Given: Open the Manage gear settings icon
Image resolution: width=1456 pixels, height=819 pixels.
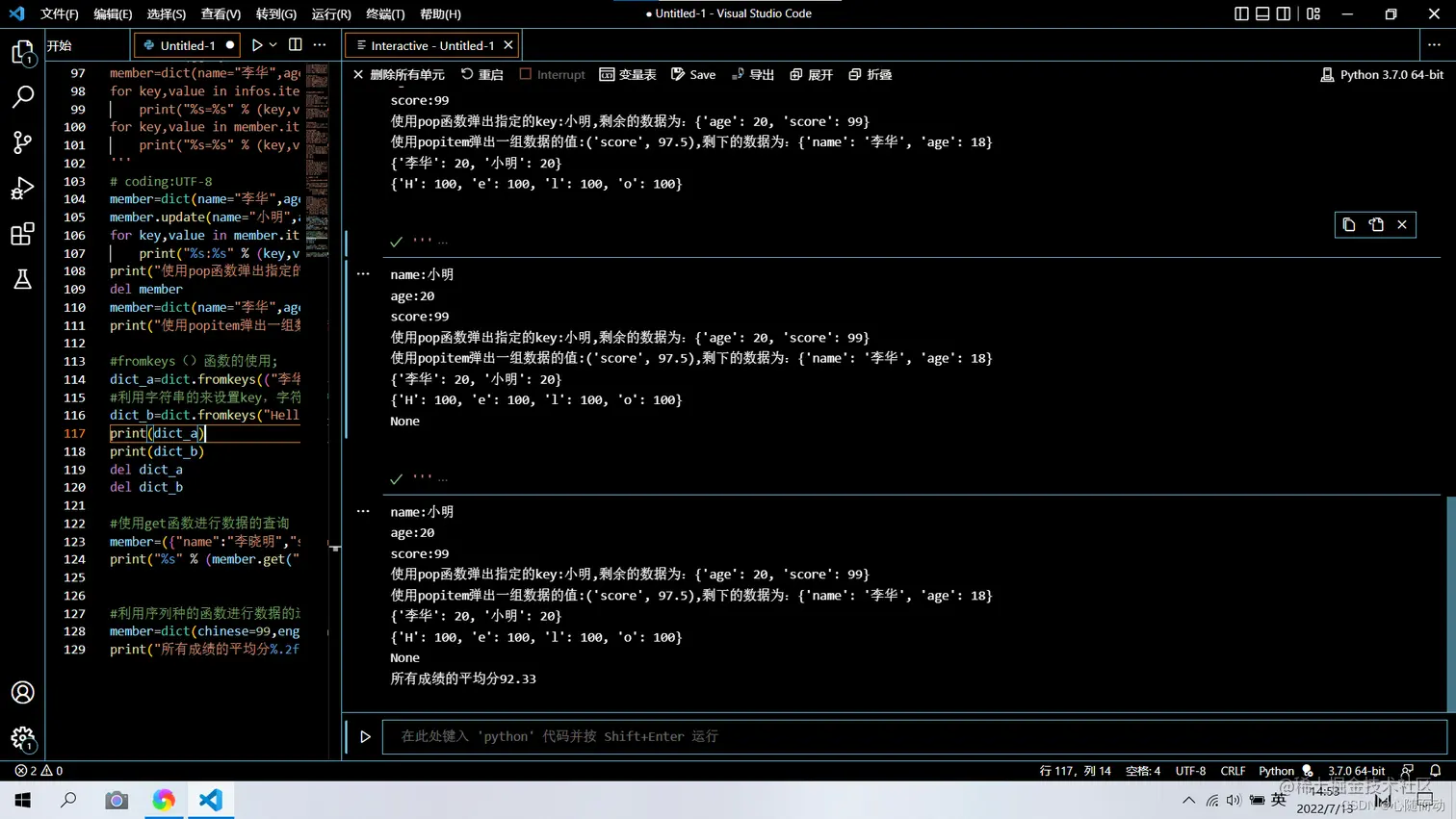Looking at the screenshot, I should pyautogui.click(x=22, y=738).
